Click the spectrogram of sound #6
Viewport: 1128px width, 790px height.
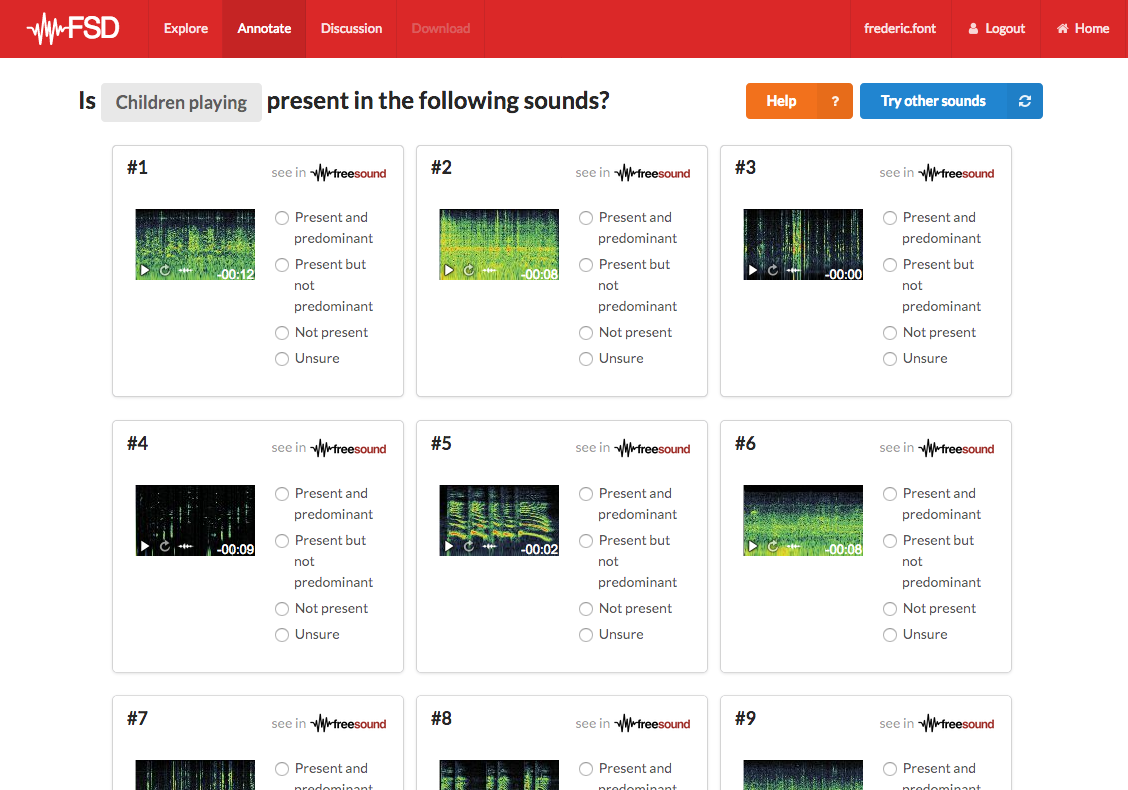[x=803, y=520]
